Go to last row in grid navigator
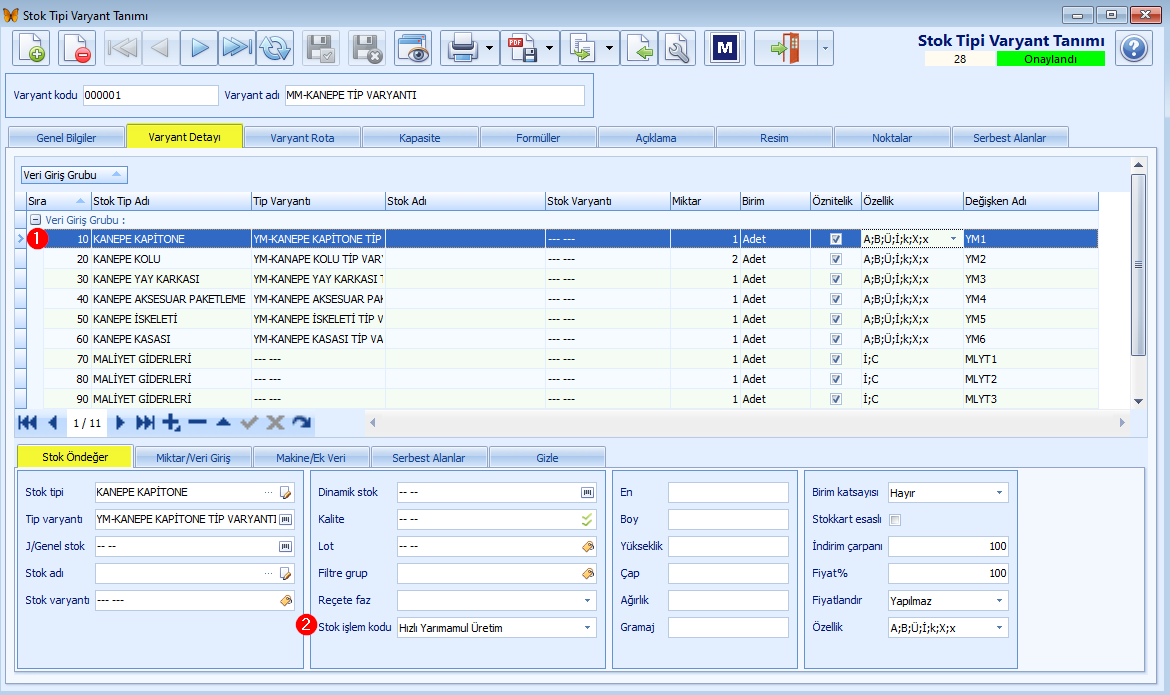This screenshot has width=1170, height=695. coord(145,423)
